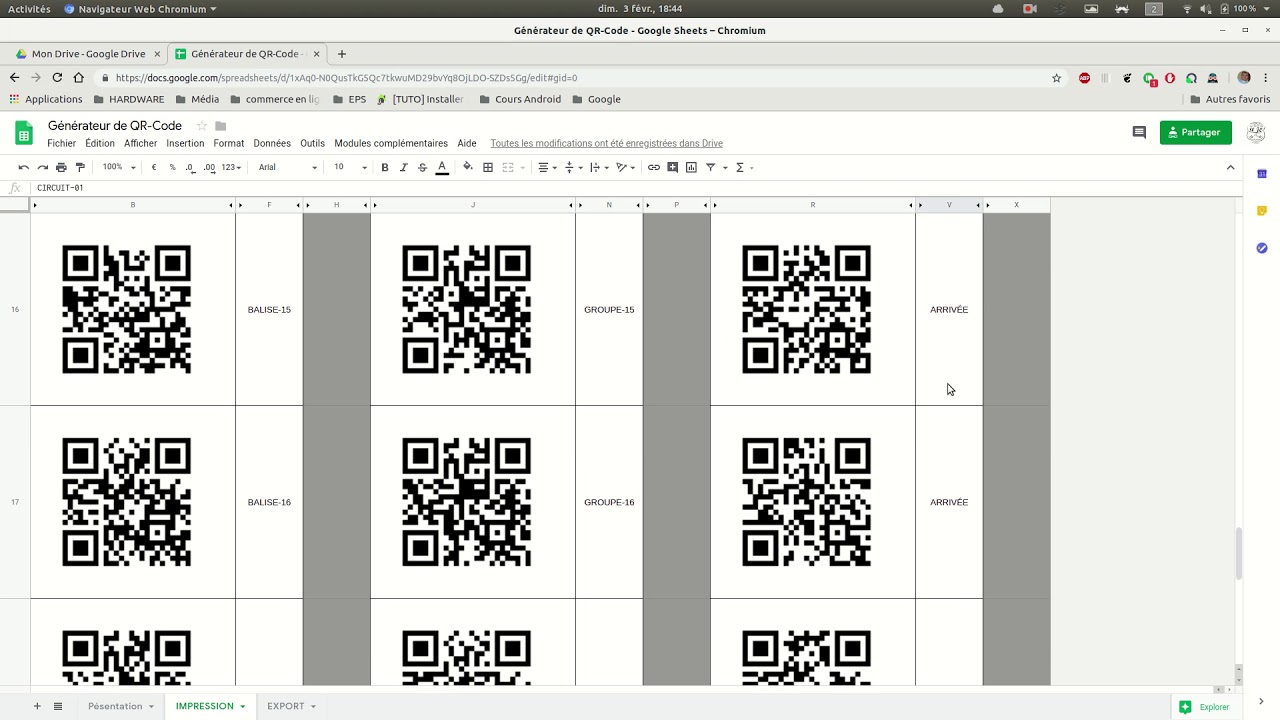
Task: Open the Format menu
Action: 229,143
